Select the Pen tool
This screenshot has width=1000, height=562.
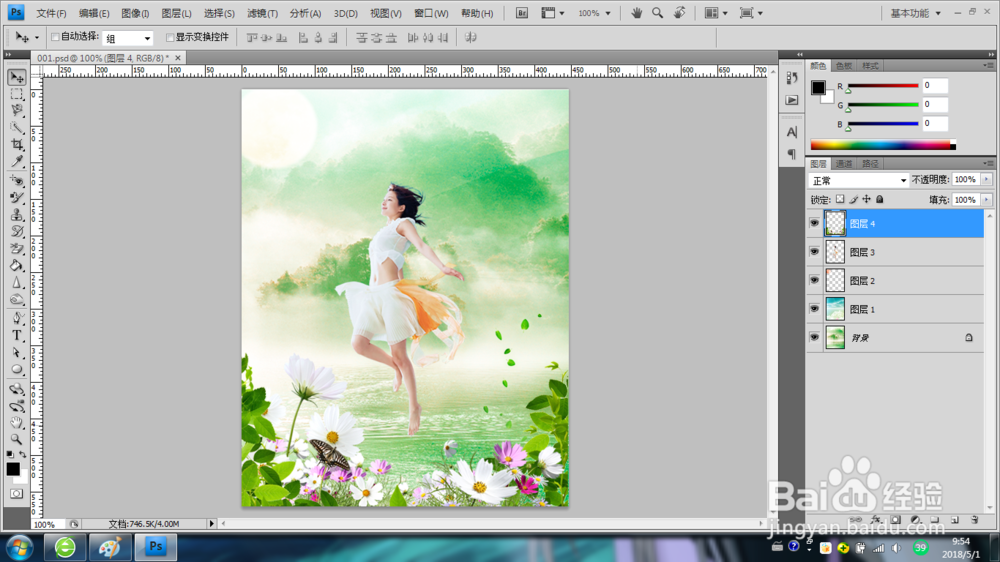(17, 318)
